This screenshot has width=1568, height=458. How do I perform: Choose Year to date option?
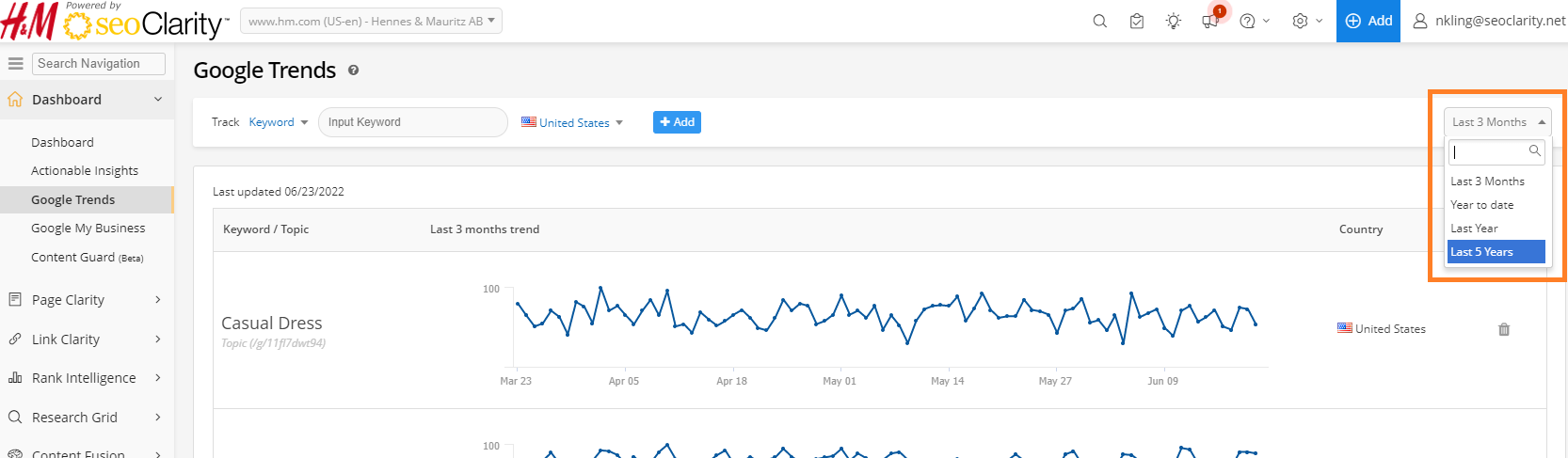[1482, 205]
